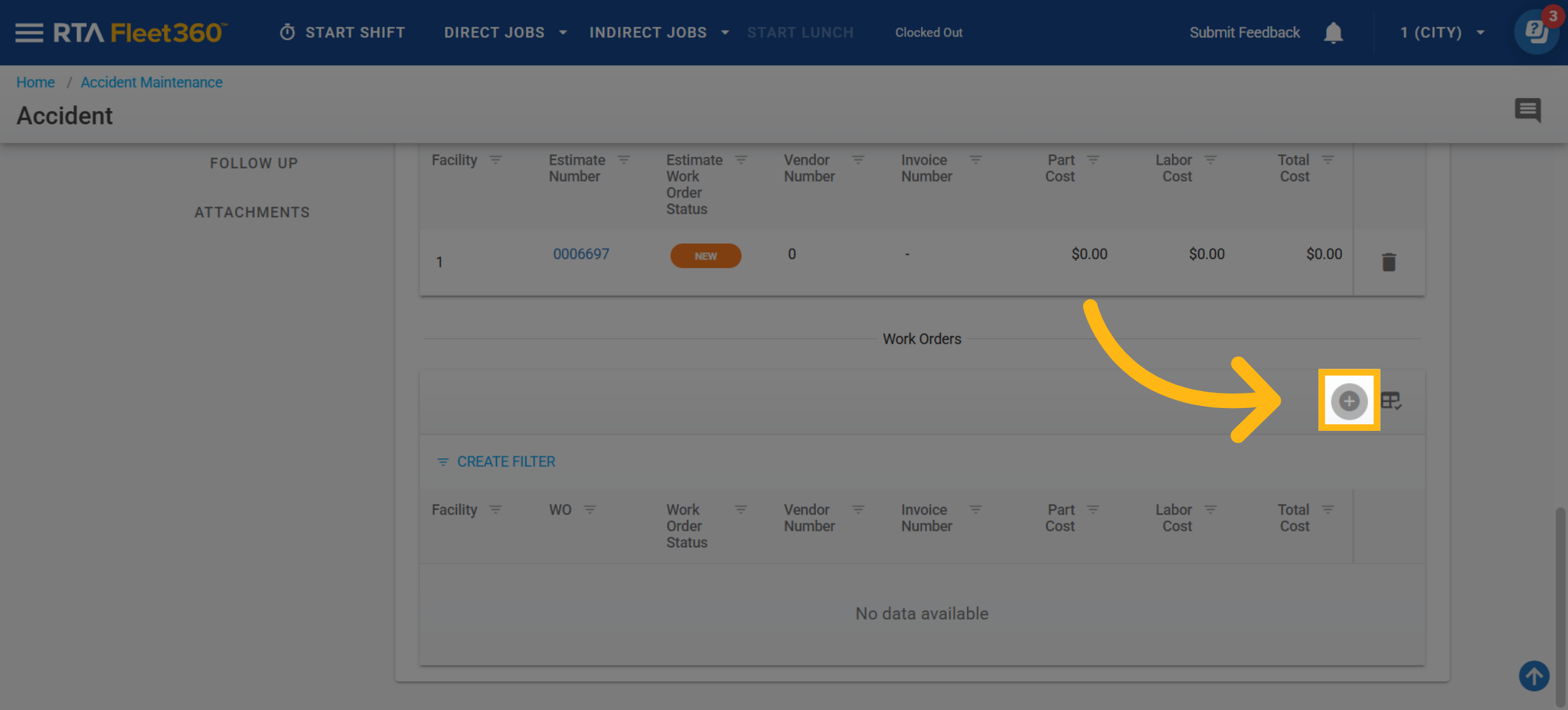The image size is (1568, 710).
Task: Click the notifications bell icon
Action: coord(1333,33)
